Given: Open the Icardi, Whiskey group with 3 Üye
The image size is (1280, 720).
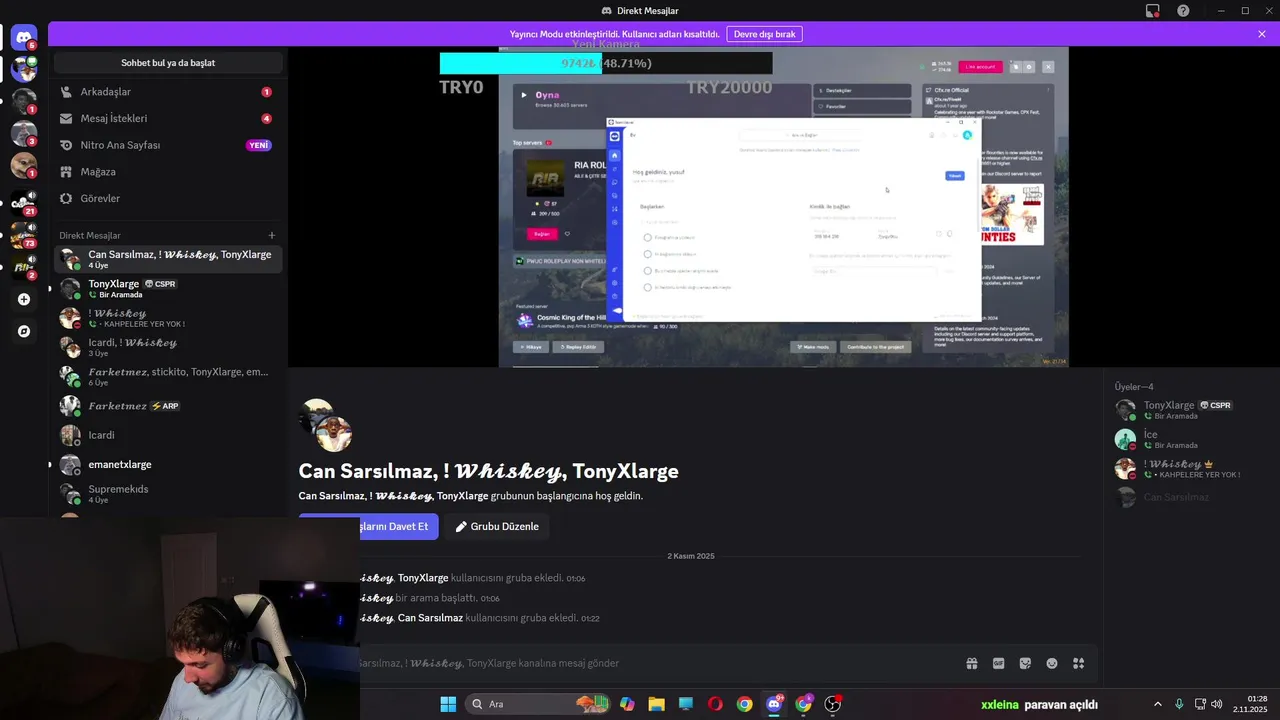Looking at the screenshot, I should coord(168,347).
